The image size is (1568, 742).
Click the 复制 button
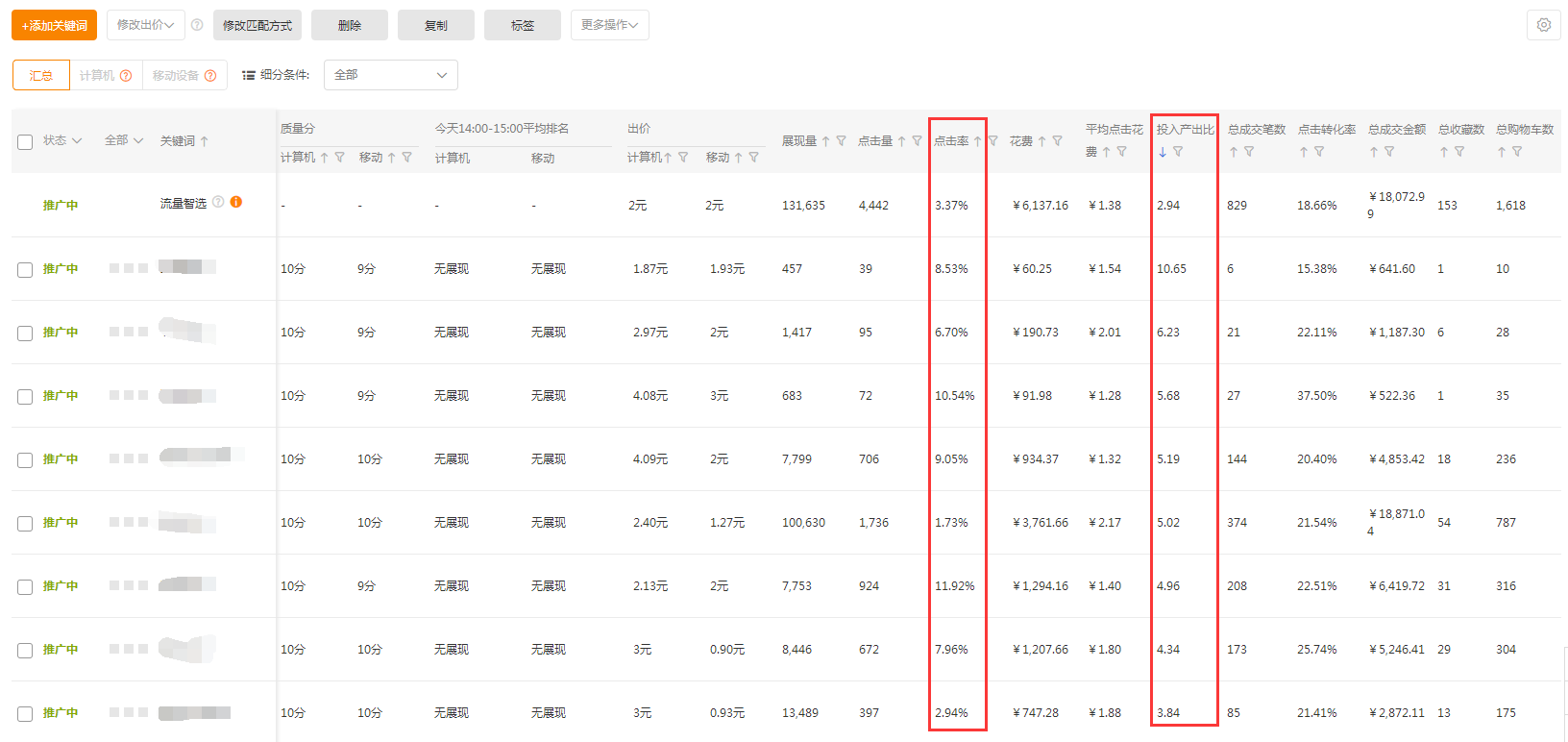[436, 25]
